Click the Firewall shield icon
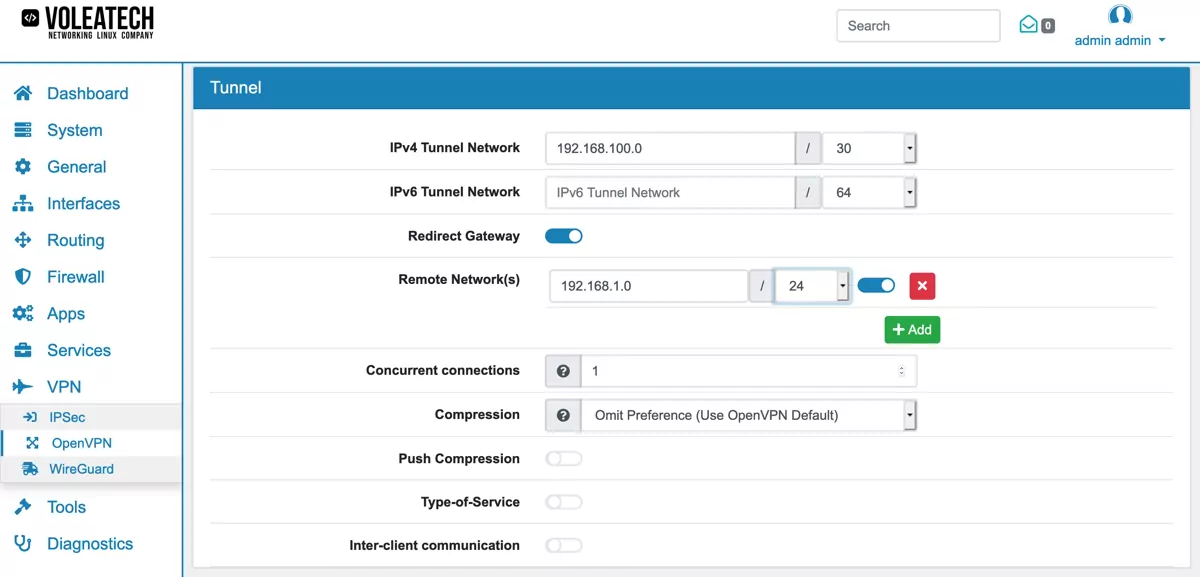 [22, 276]
